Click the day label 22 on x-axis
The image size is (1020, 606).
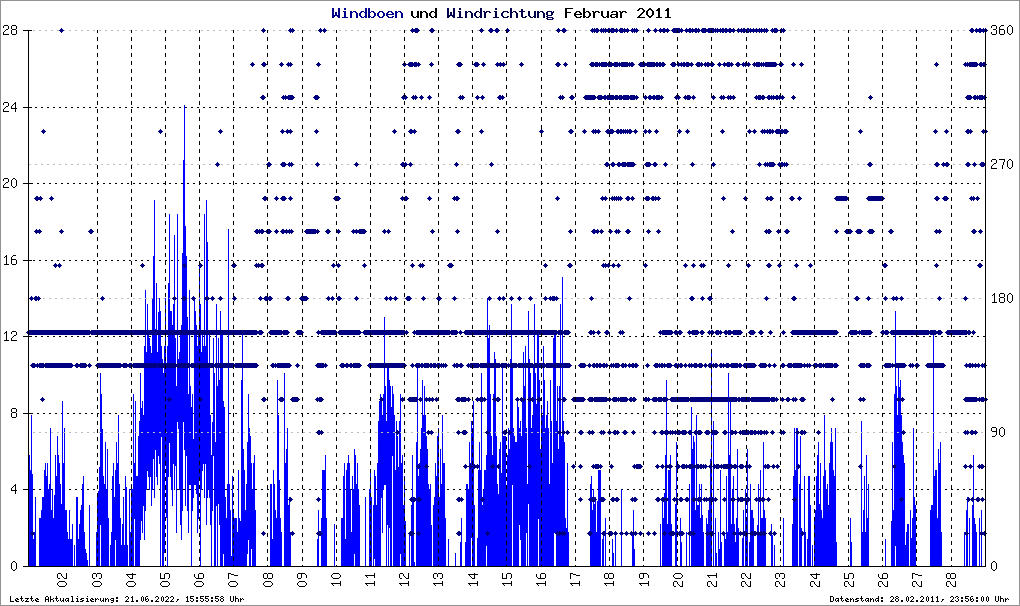[745, 579]
